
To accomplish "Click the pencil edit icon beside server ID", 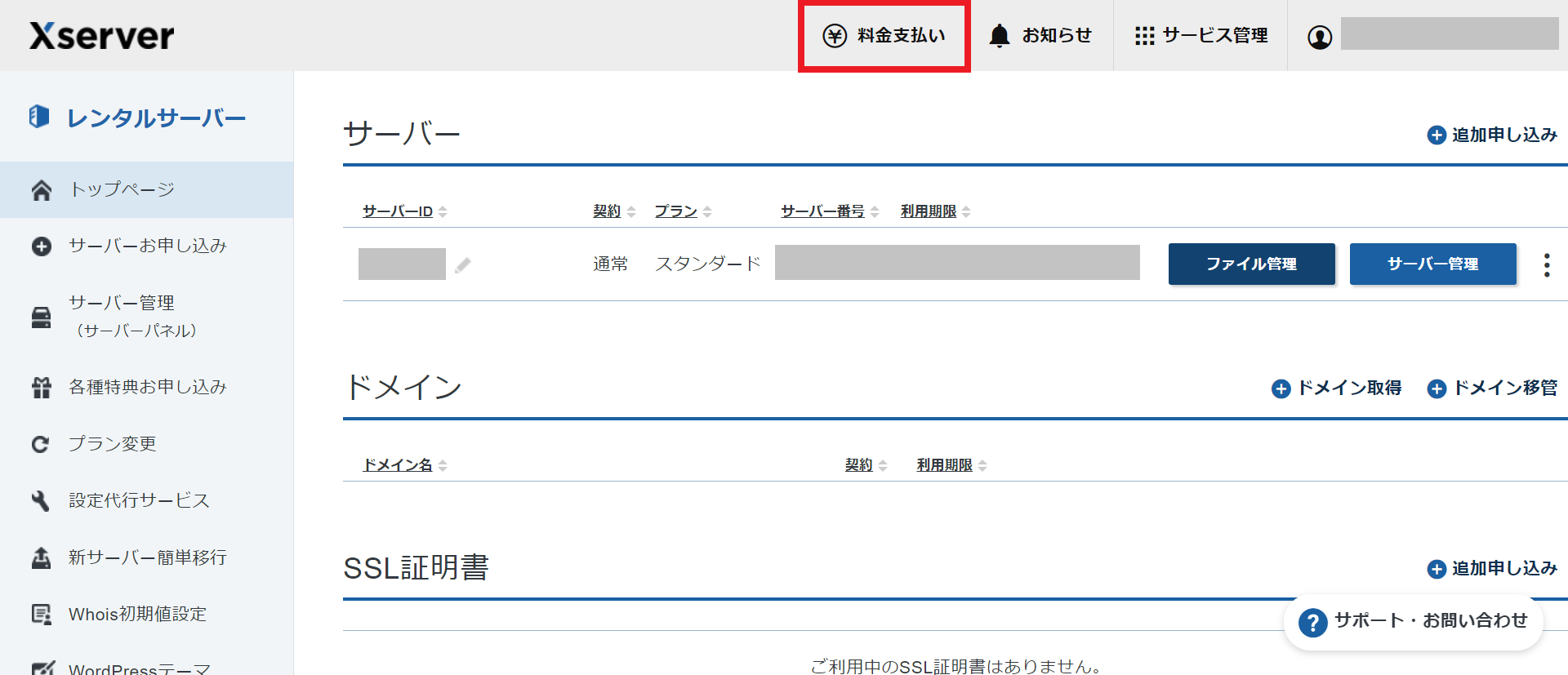I will pos(463,265).
